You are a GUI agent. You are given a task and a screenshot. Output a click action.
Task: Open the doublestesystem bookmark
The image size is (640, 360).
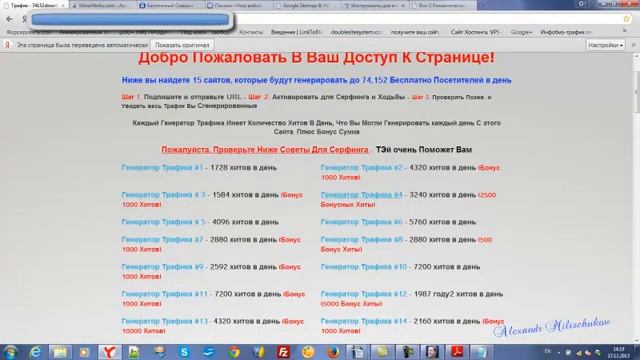(x=356, y=32)
